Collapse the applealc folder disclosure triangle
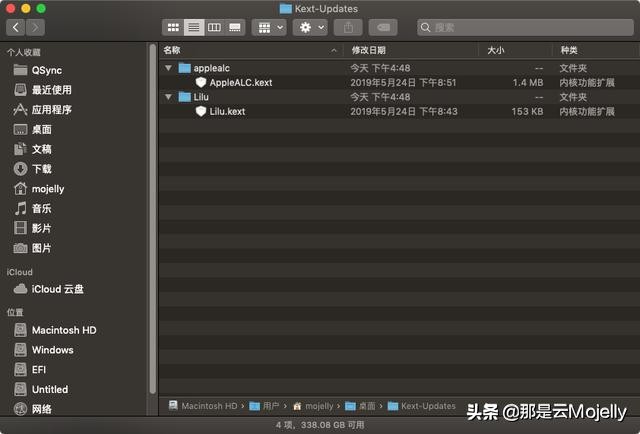 (169, 68)
